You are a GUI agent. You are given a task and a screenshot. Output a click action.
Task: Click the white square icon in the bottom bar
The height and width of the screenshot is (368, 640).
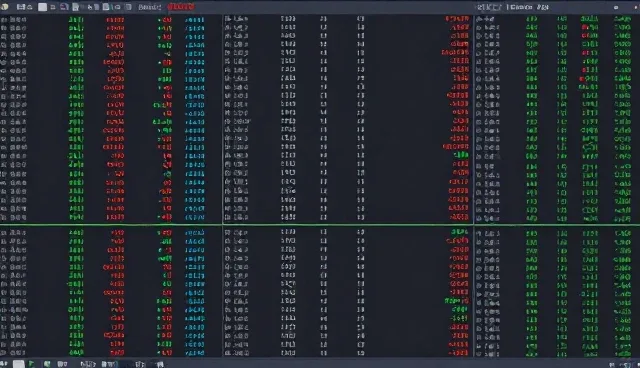click(x=18, y=364)
